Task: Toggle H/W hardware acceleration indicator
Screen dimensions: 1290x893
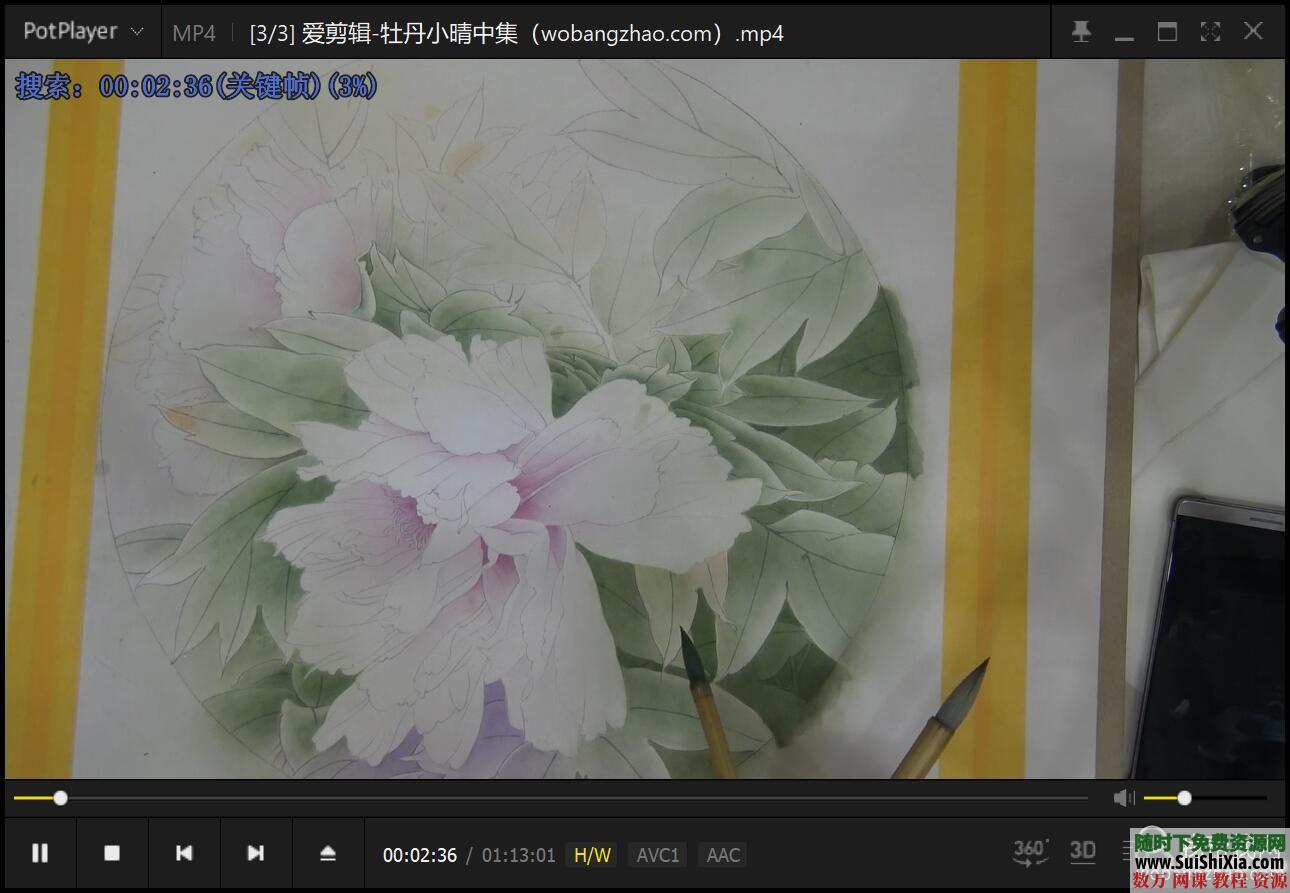Action: coord(592,855)
